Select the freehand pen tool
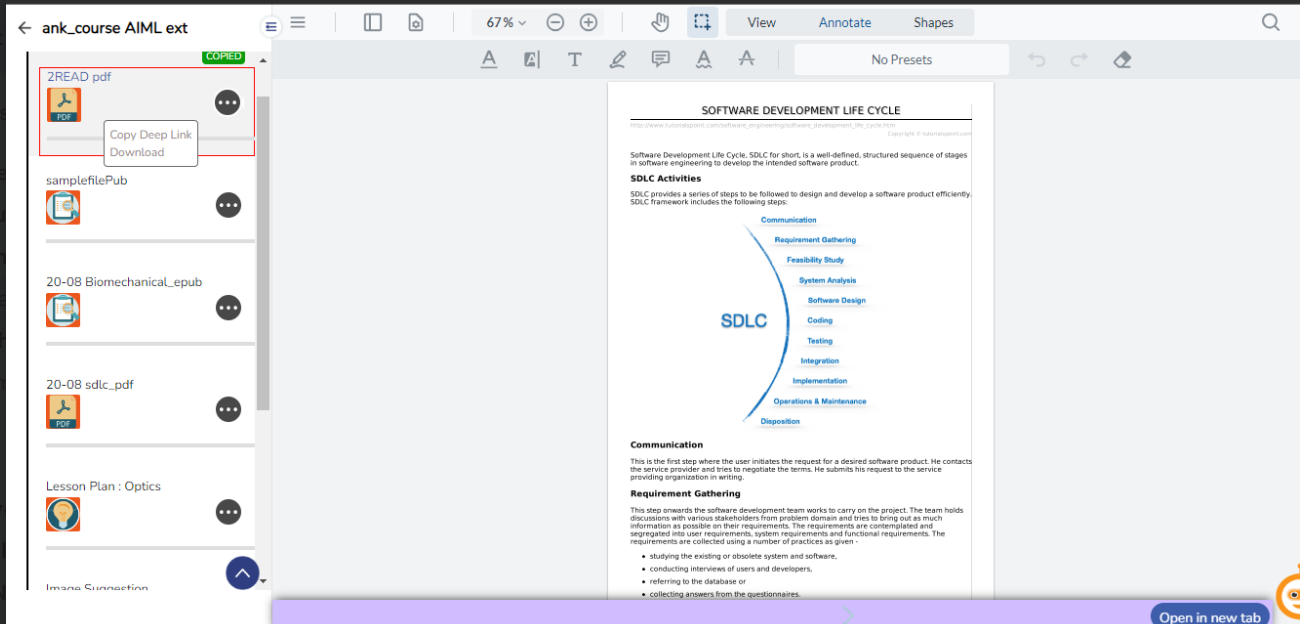This screenshot has height=624, width=1300. point(618,59)
